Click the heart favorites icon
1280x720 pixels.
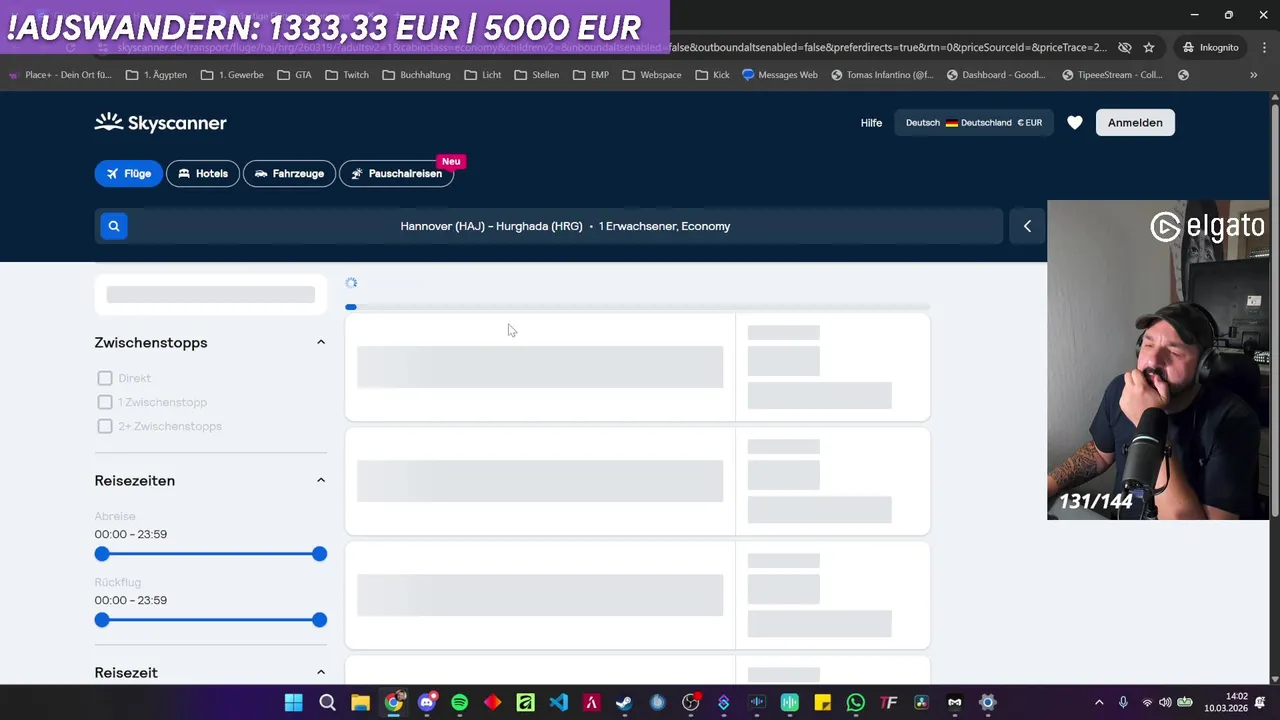(x=1074, y=122)
